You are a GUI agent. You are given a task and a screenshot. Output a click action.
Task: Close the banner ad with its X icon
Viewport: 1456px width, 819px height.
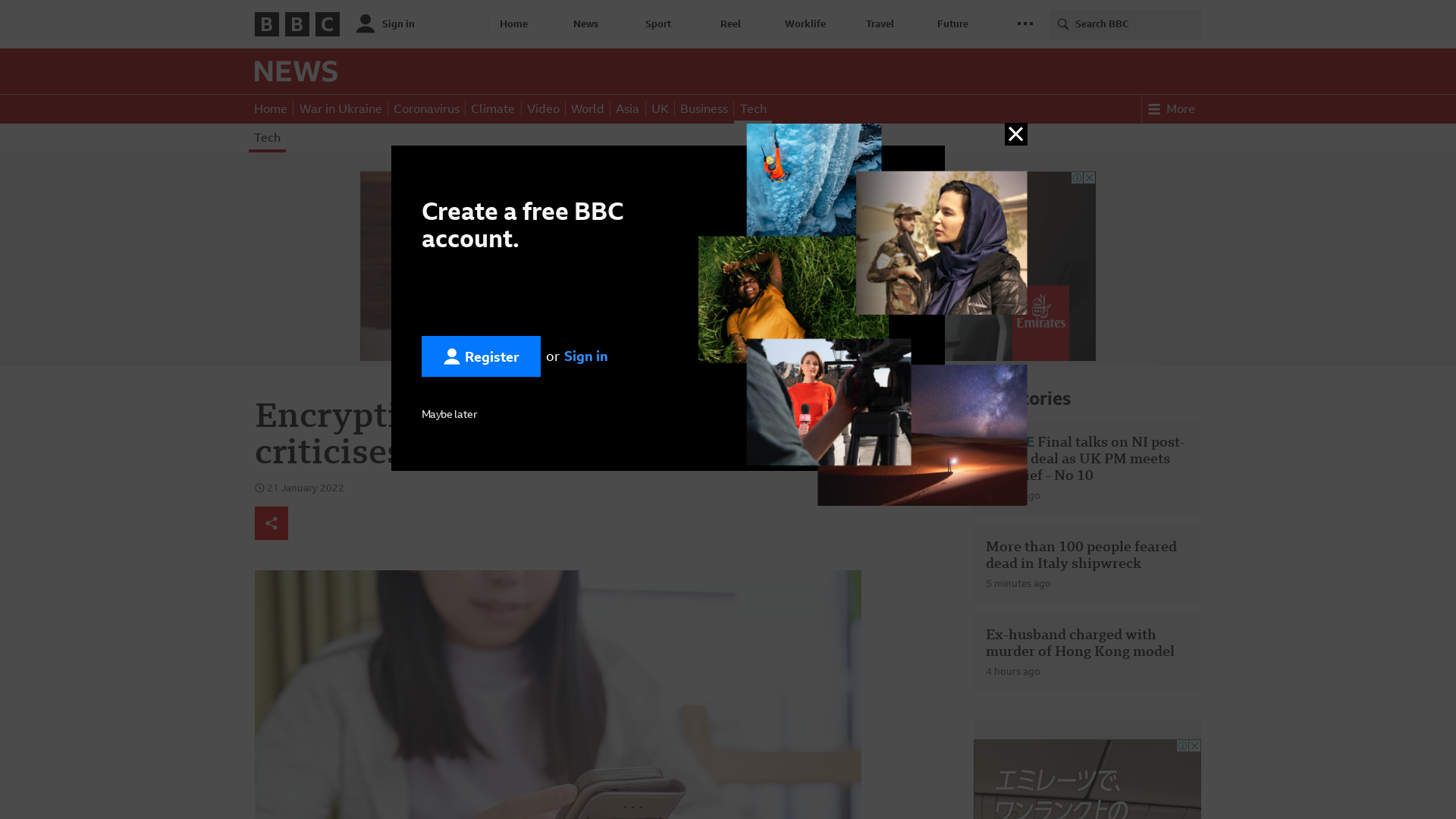tap(1090, 177)
